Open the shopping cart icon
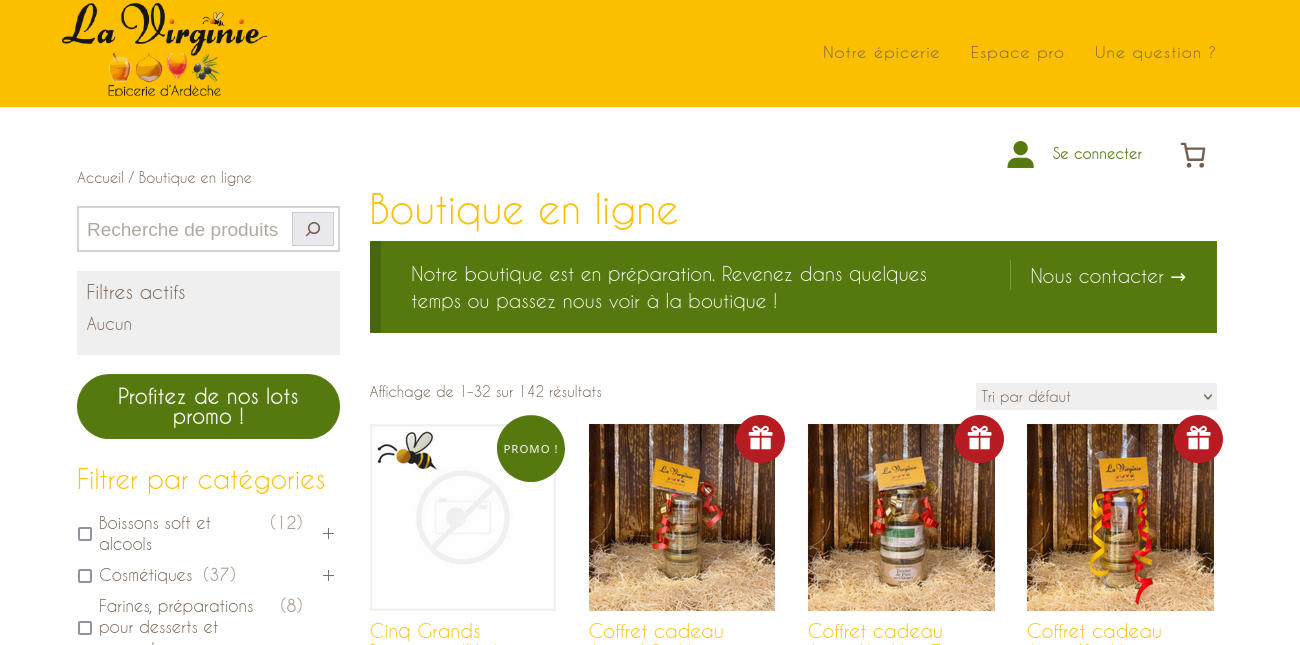1300x645 pixels. [x=1193, y=155]
